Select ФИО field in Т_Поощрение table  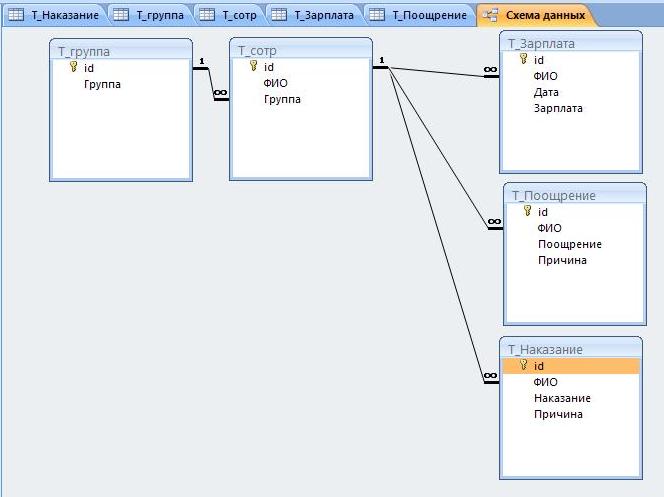click(575, 228)
